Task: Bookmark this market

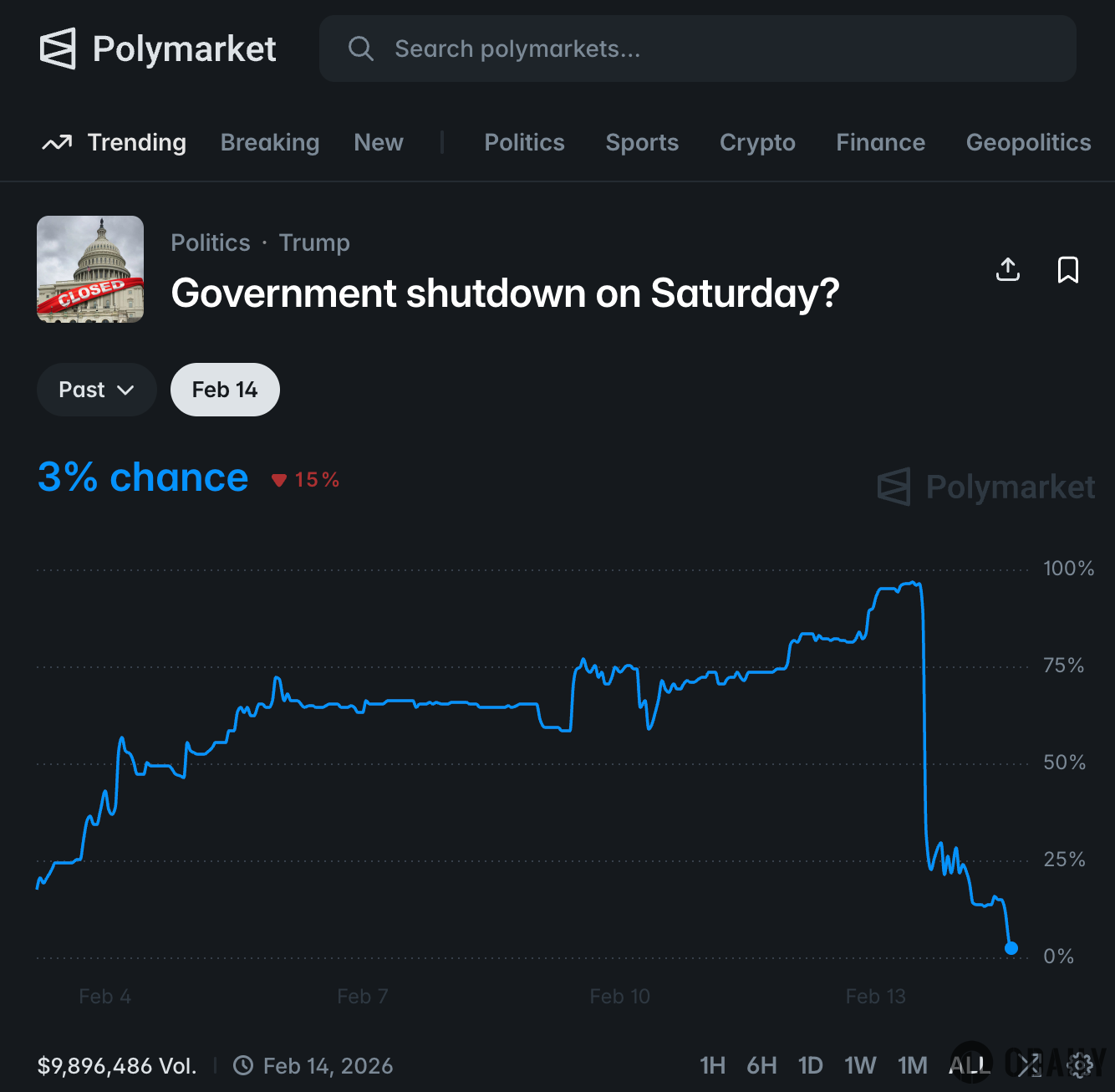Action: pos(1068,269)
